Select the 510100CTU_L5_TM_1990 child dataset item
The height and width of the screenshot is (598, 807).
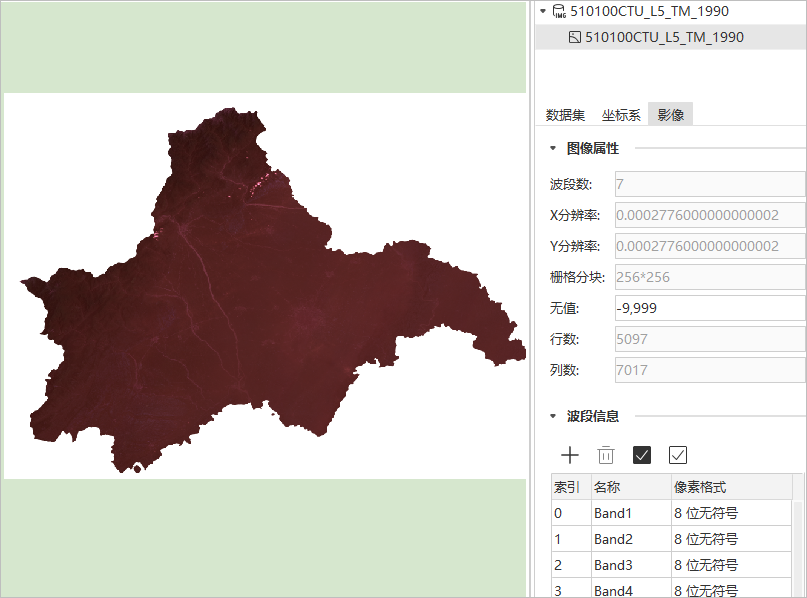pos(664,38)
